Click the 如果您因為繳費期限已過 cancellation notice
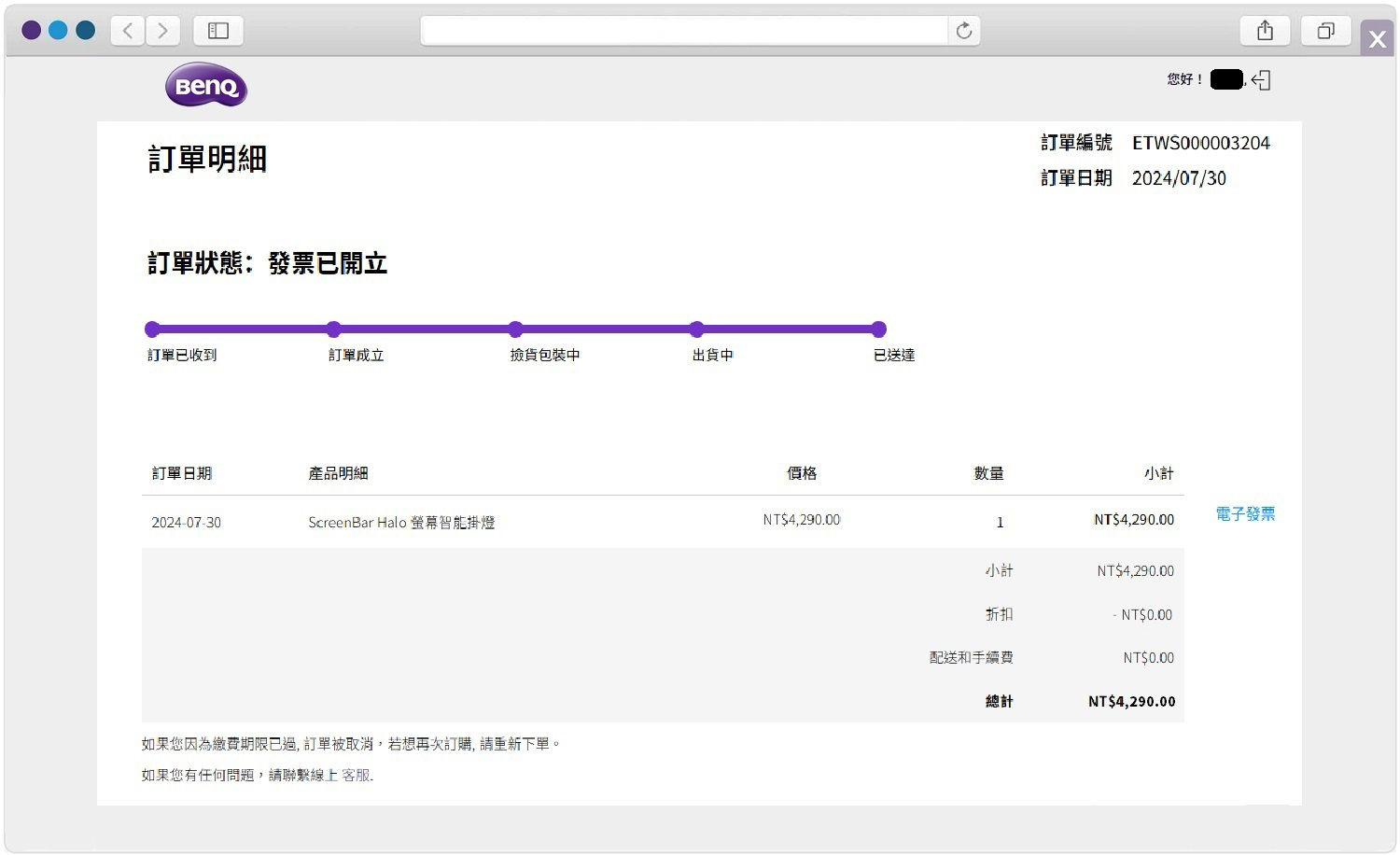Viewport: 1400px width, 855px height. pos(351,744)
